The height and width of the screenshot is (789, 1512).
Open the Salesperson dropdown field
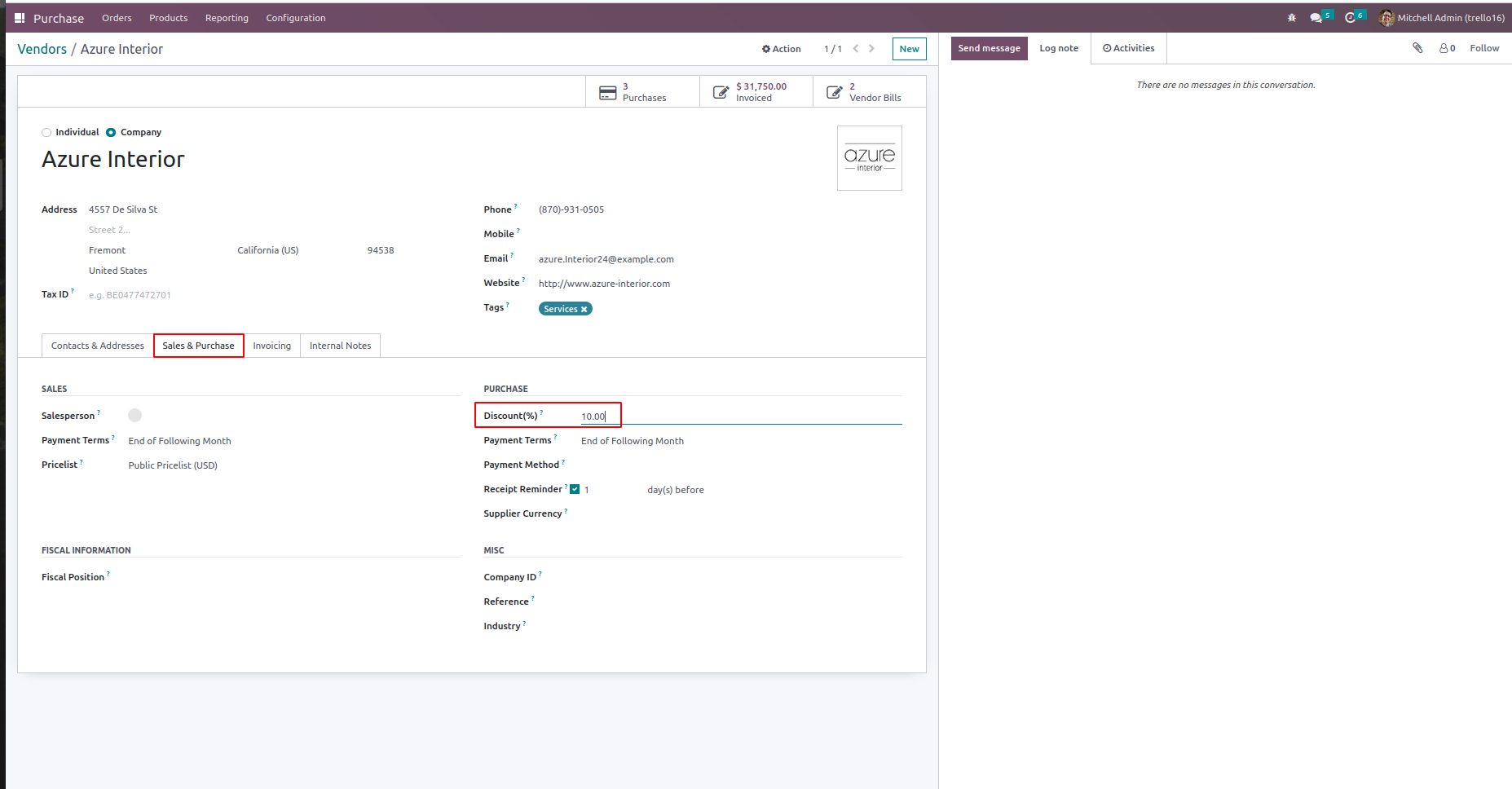(x=293, y=416)
